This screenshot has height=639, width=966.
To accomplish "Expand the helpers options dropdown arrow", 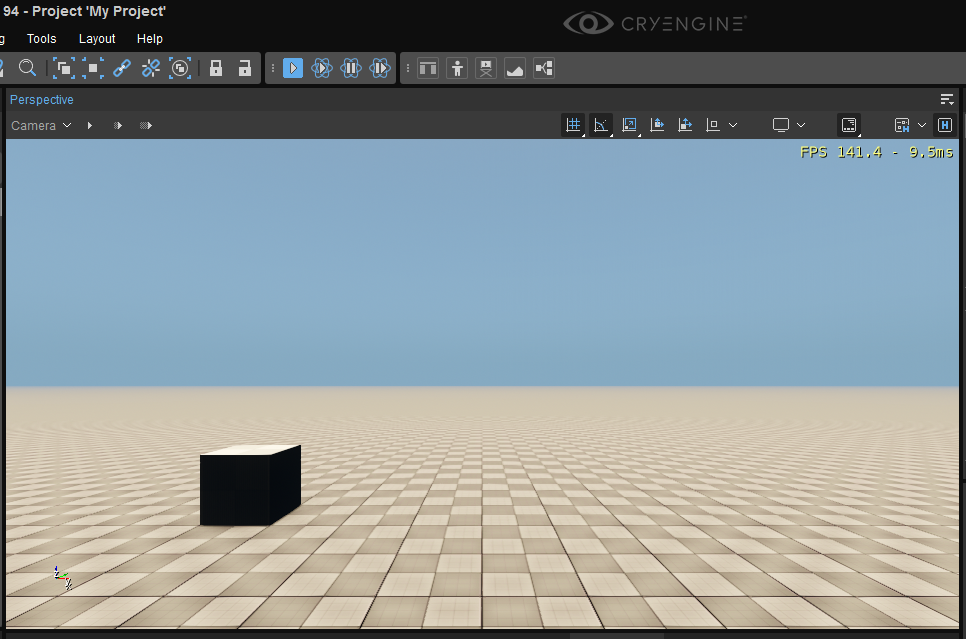I will (922, 125).
